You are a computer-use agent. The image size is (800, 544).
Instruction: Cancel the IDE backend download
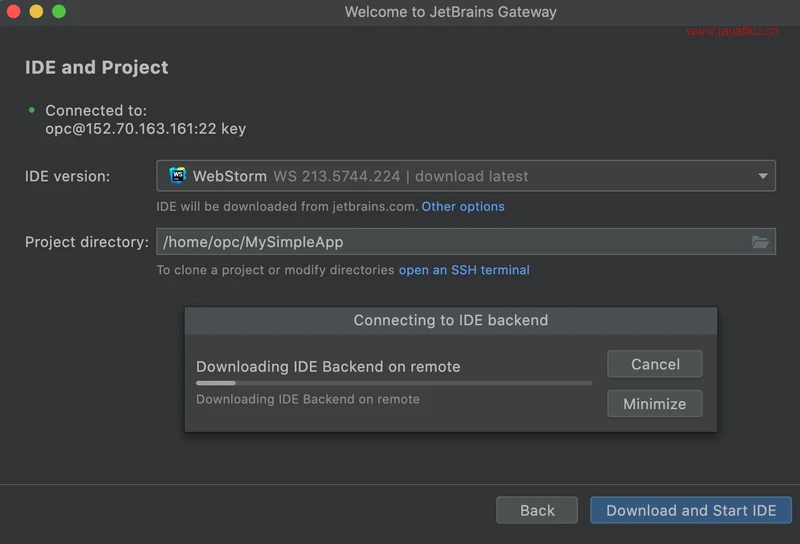[x=655, y=364]
